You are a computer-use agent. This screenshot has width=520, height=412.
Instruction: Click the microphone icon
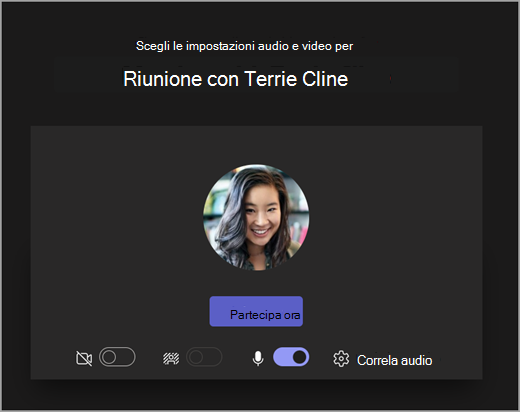(258, 358)
